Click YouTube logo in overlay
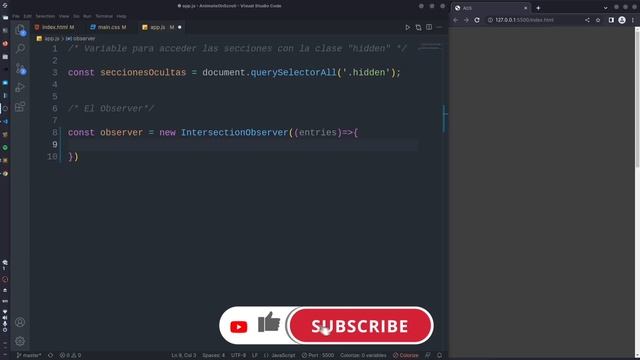Viewport: 640px width, 360px height. pos(239,327)
